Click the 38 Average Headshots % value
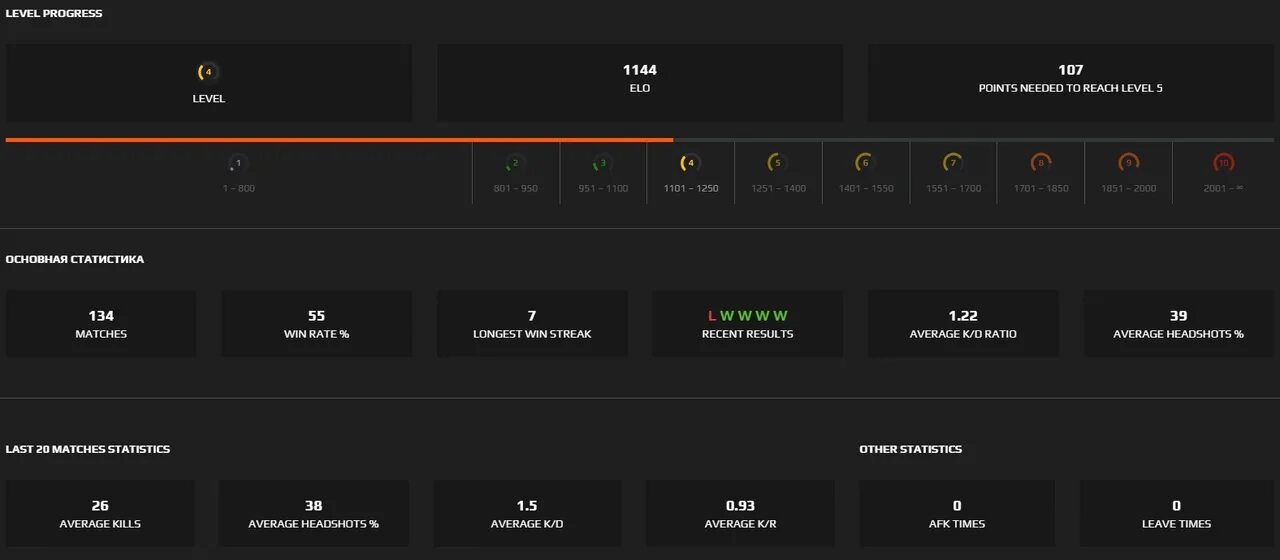 click(x=313, y=506)
